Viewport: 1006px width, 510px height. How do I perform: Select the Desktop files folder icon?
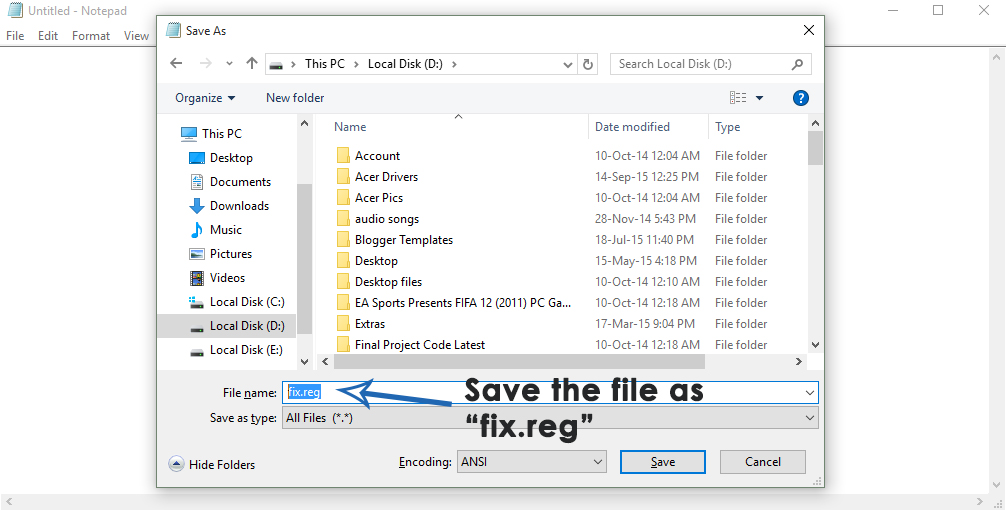click(343, 282)
